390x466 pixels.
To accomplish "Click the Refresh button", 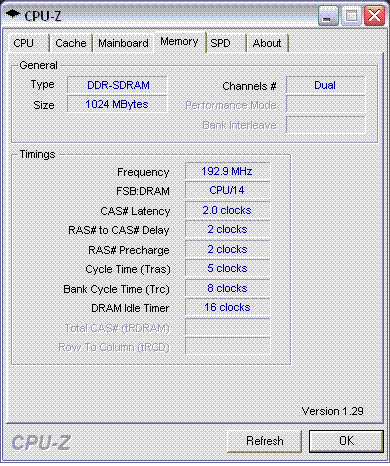I will pyautogui.click(x=265, y=441).
